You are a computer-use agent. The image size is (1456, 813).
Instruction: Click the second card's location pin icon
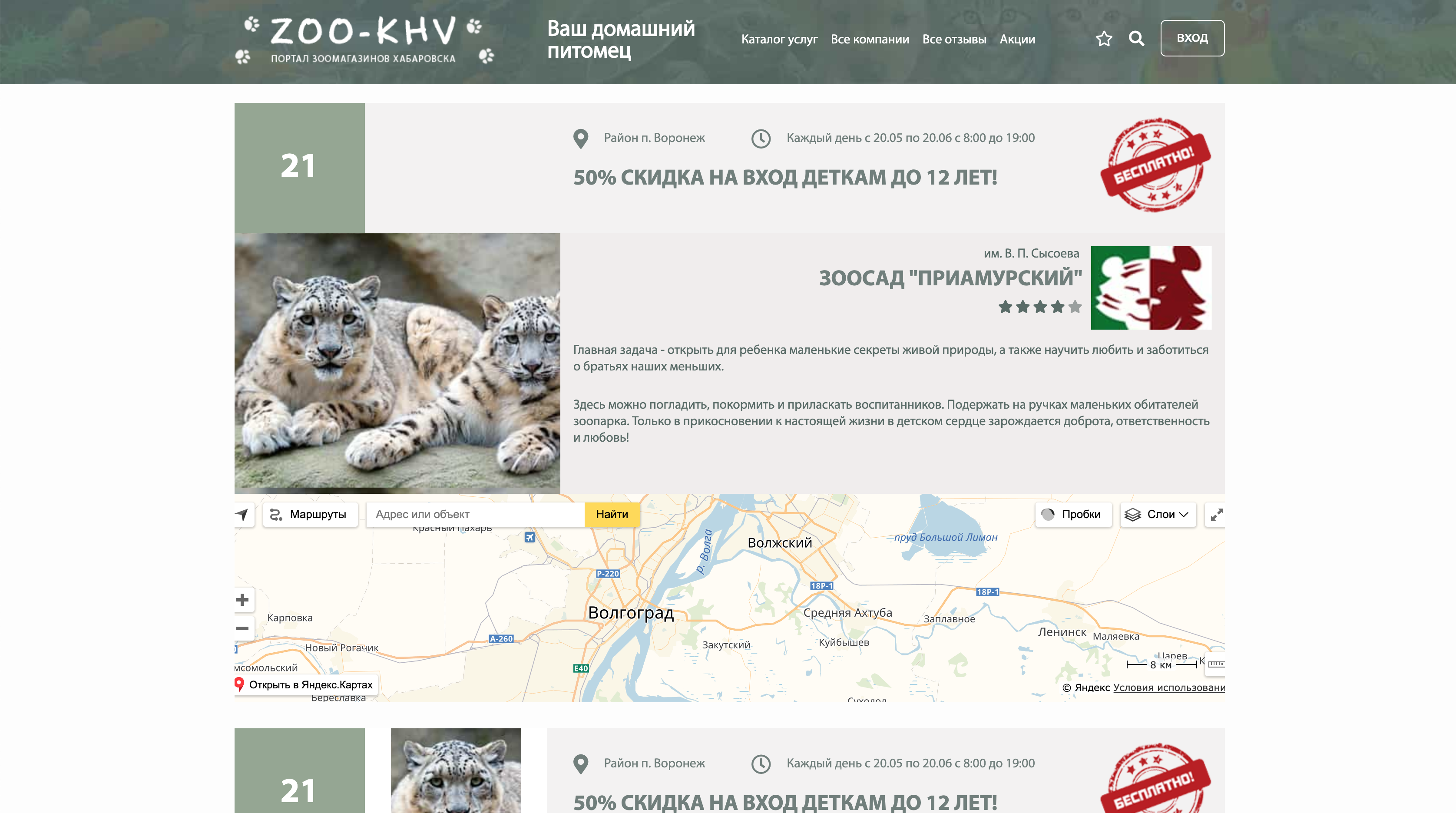580,764
